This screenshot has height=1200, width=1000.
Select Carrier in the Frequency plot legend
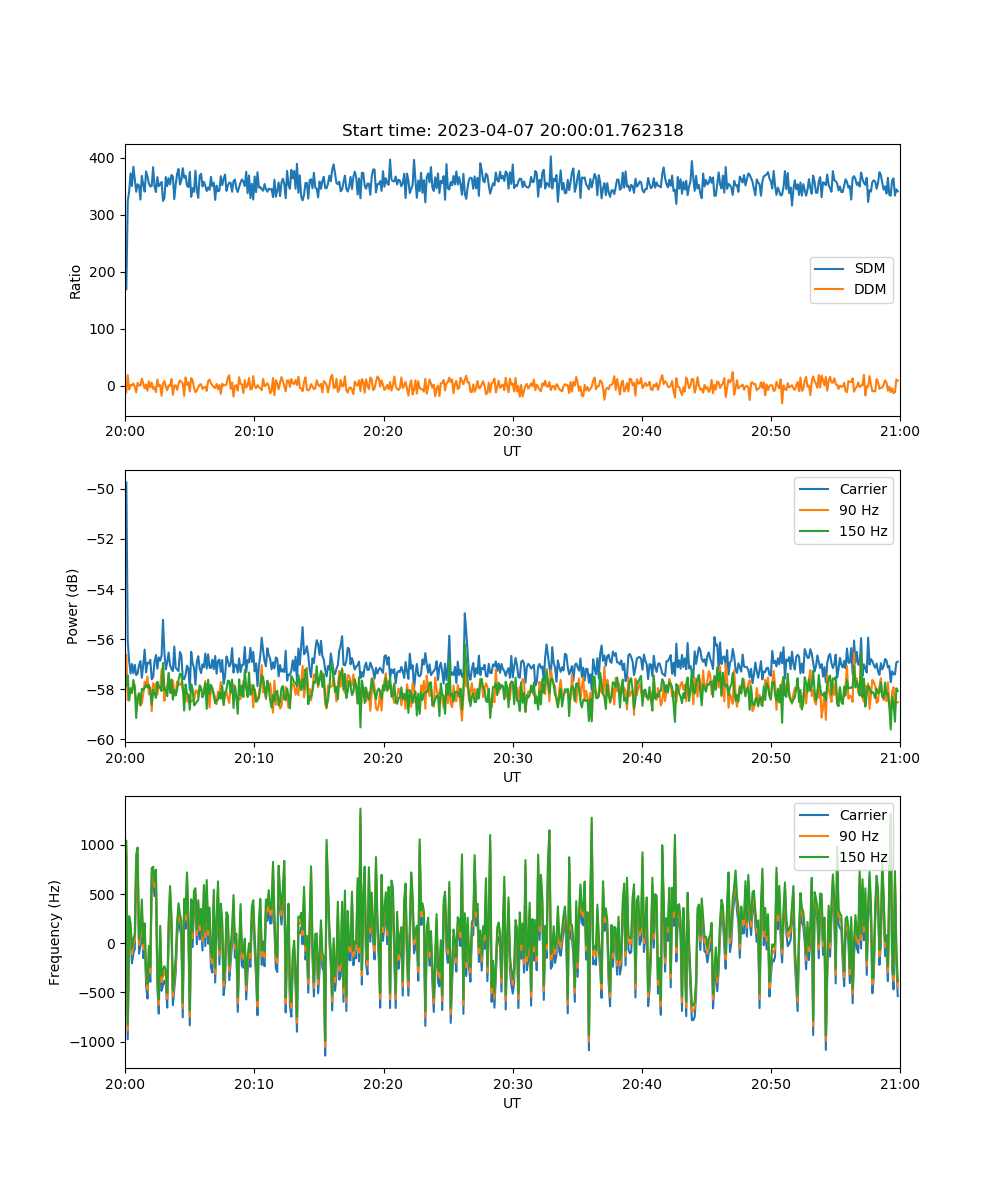(x=863, y=815)
